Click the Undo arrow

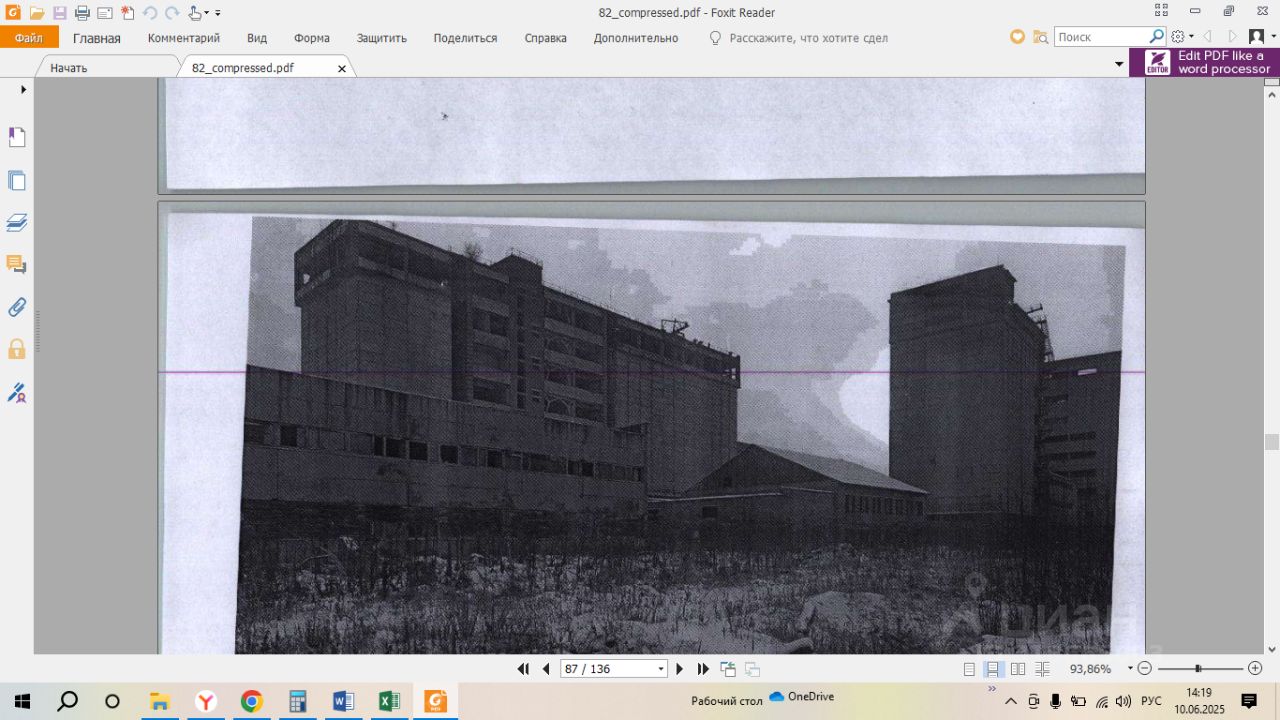click(x=150, y=13)
